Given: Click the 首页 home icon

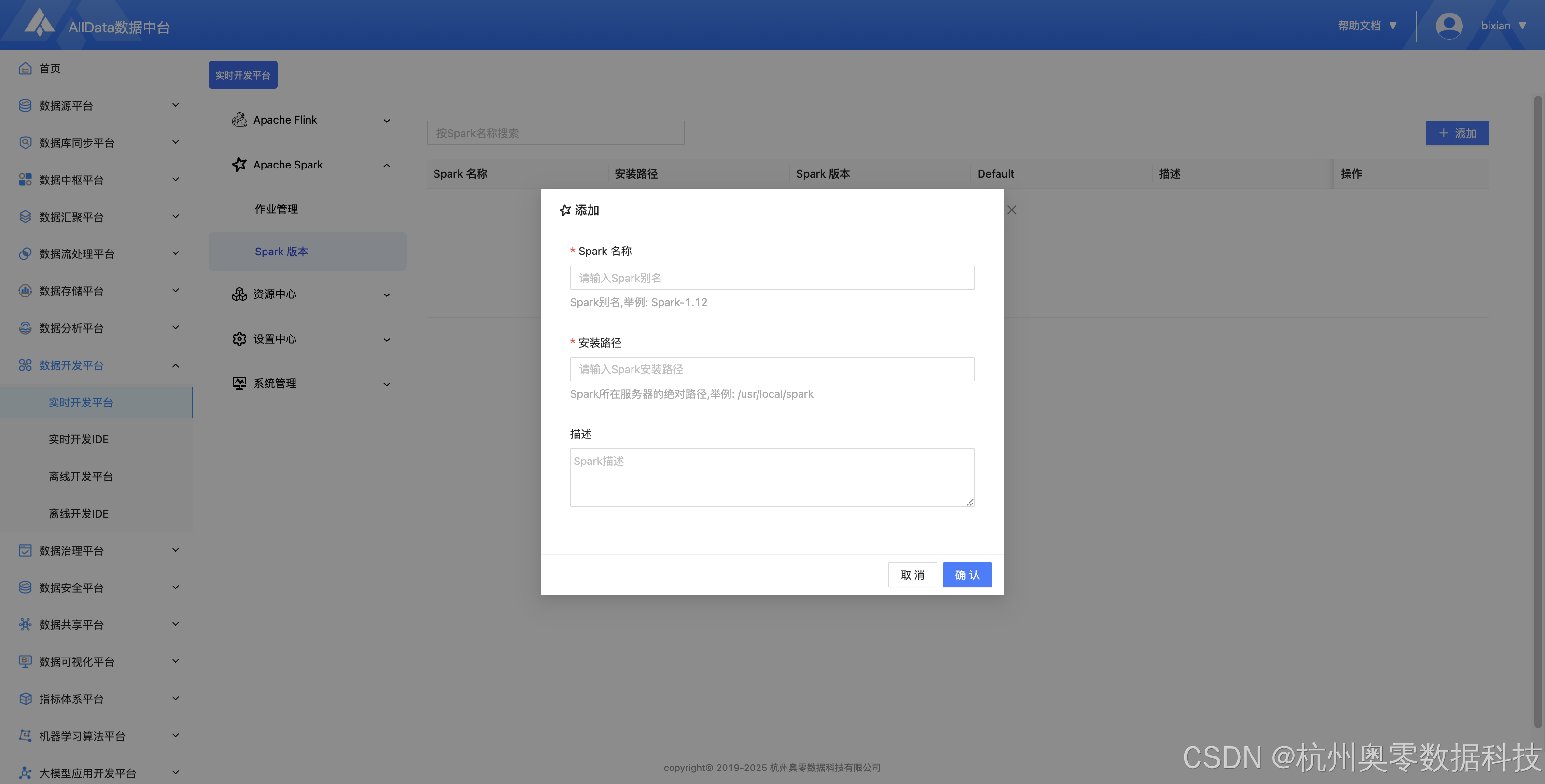Looking at the screenshot, I should click(25, 69).
